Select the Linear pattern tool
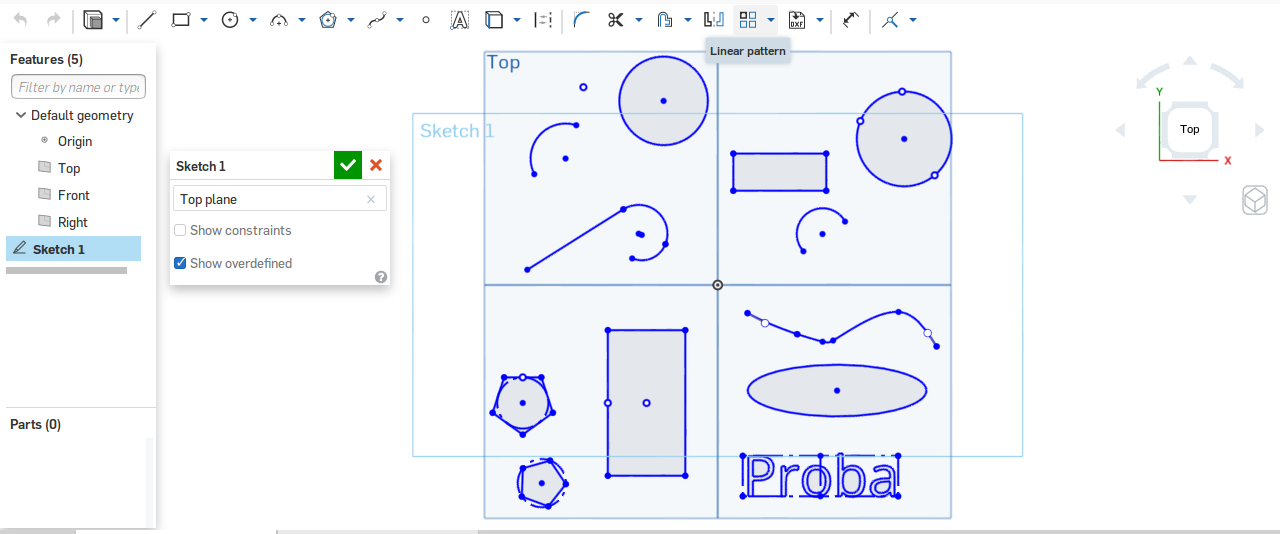 pyautogui.click(x=748, y=19)
